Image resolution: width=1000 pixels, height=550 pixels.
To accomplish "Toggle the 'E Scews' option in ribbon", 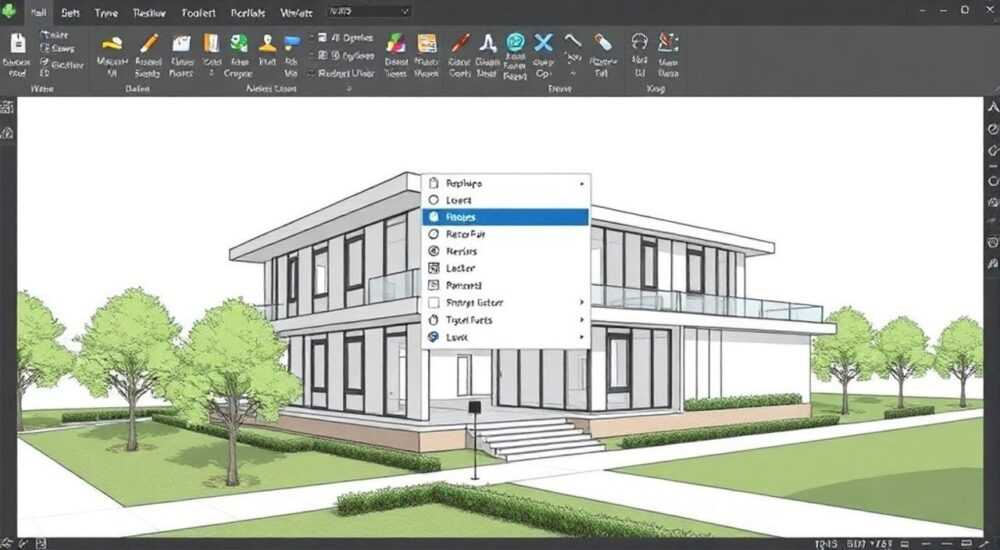I will (x=57, y=48).
